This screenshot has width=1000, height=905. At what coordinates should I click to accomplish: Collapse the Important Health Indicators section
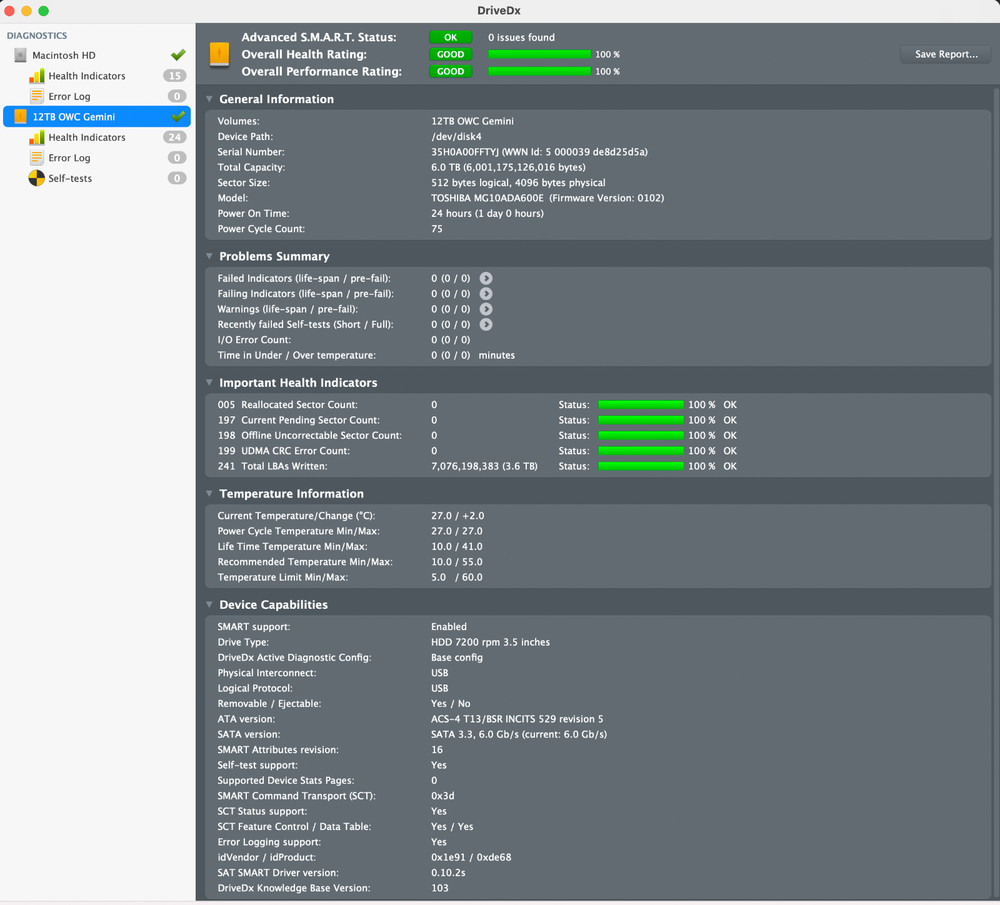point(209,382)
